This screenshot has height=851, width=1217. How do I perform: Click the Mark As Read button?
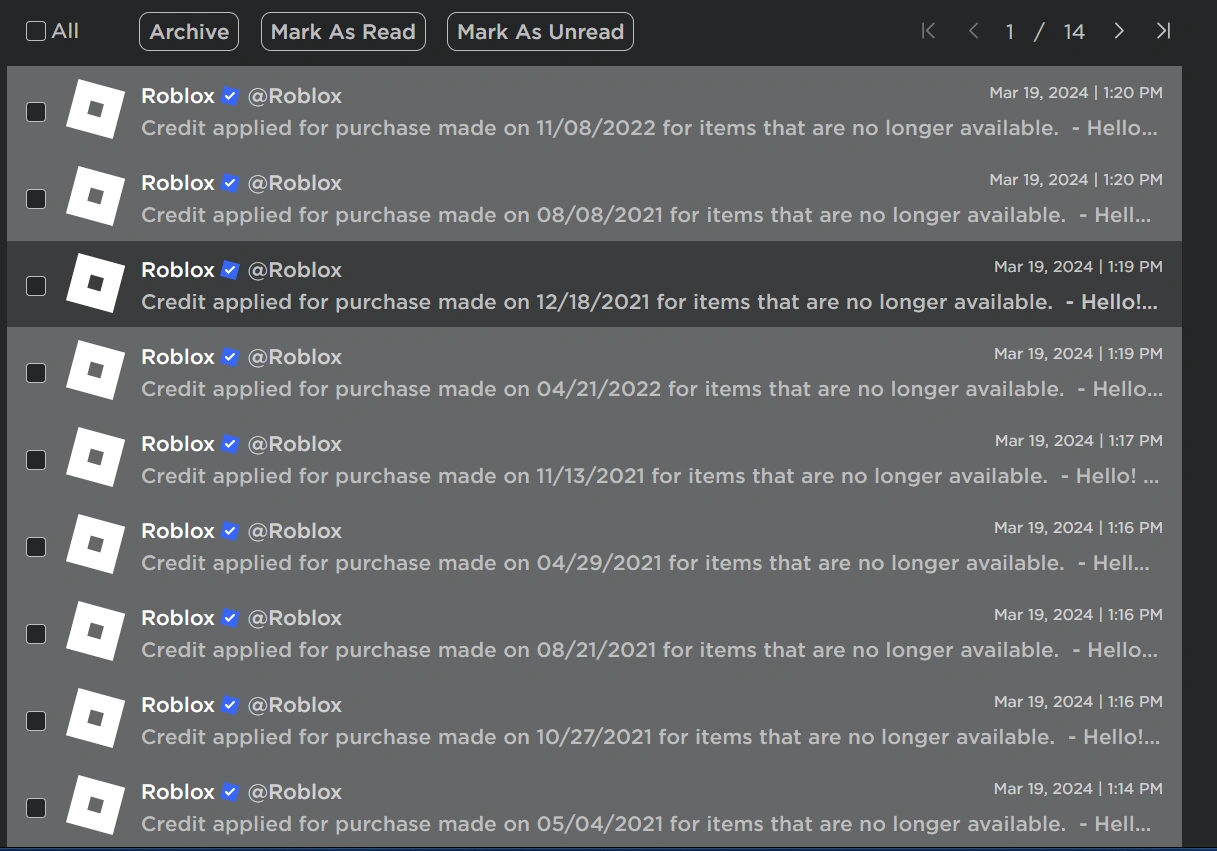[343, 31]
